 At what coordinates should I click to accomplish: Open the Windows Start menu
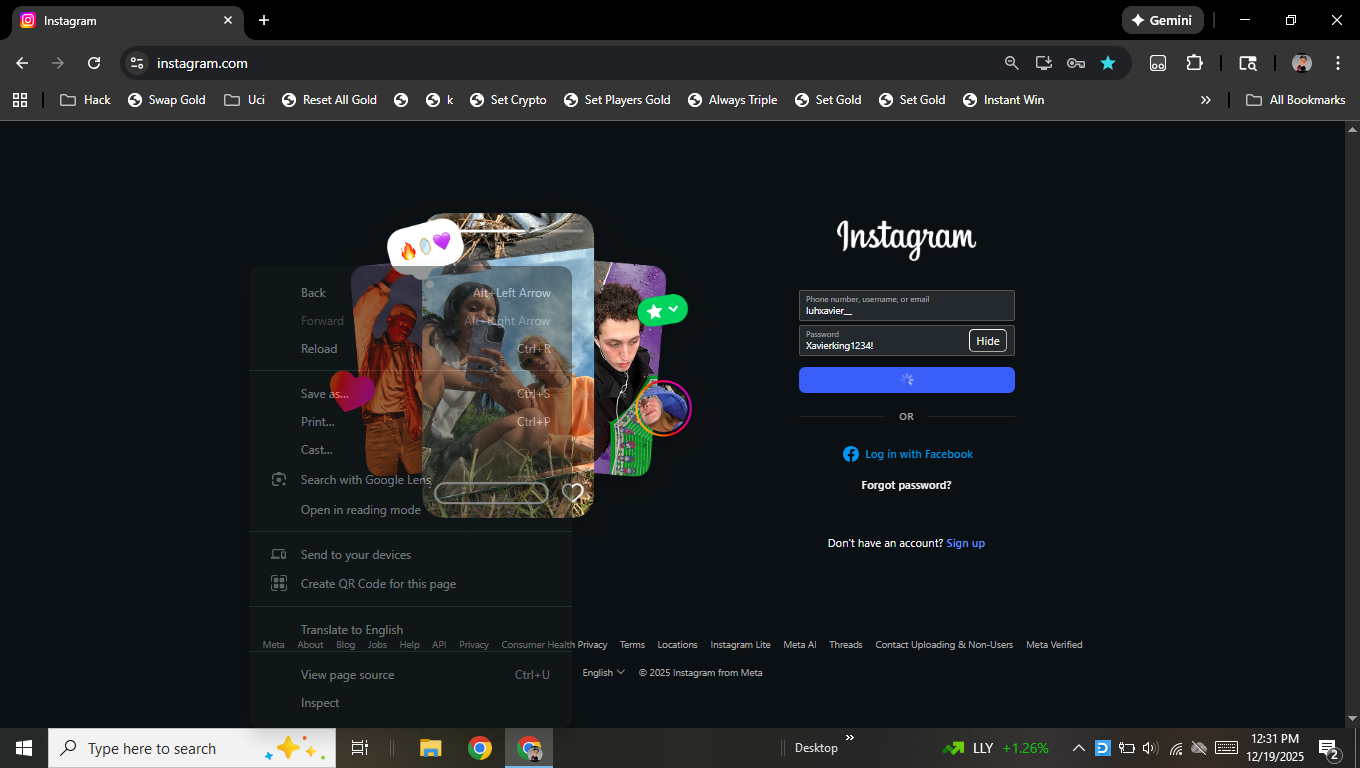click(x=24, y=748)
